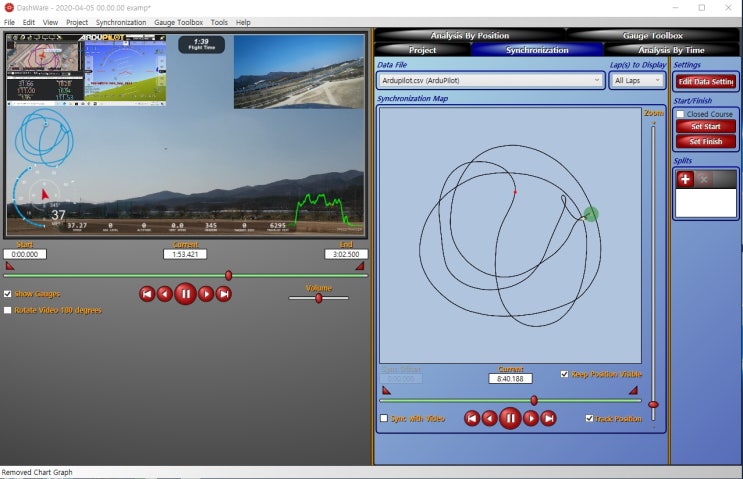The width and height of the screenshot is (743, 479).
Task: Select the Synchronization tab
Action: [x=537, y=50]
